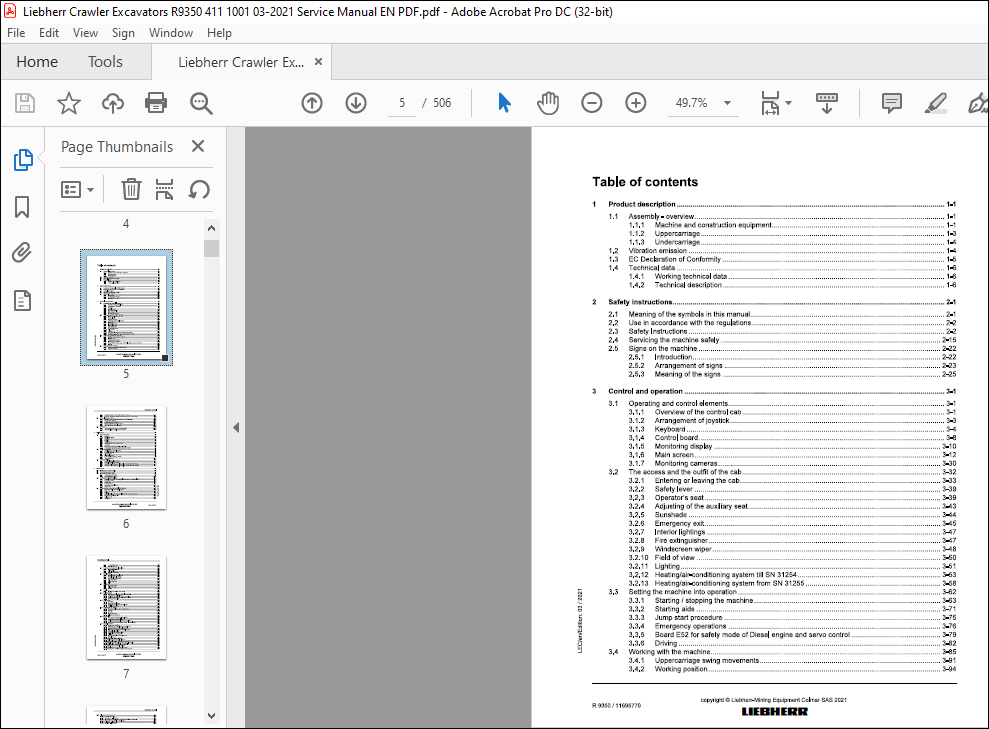Open the File menu

[x=16, y=33]
